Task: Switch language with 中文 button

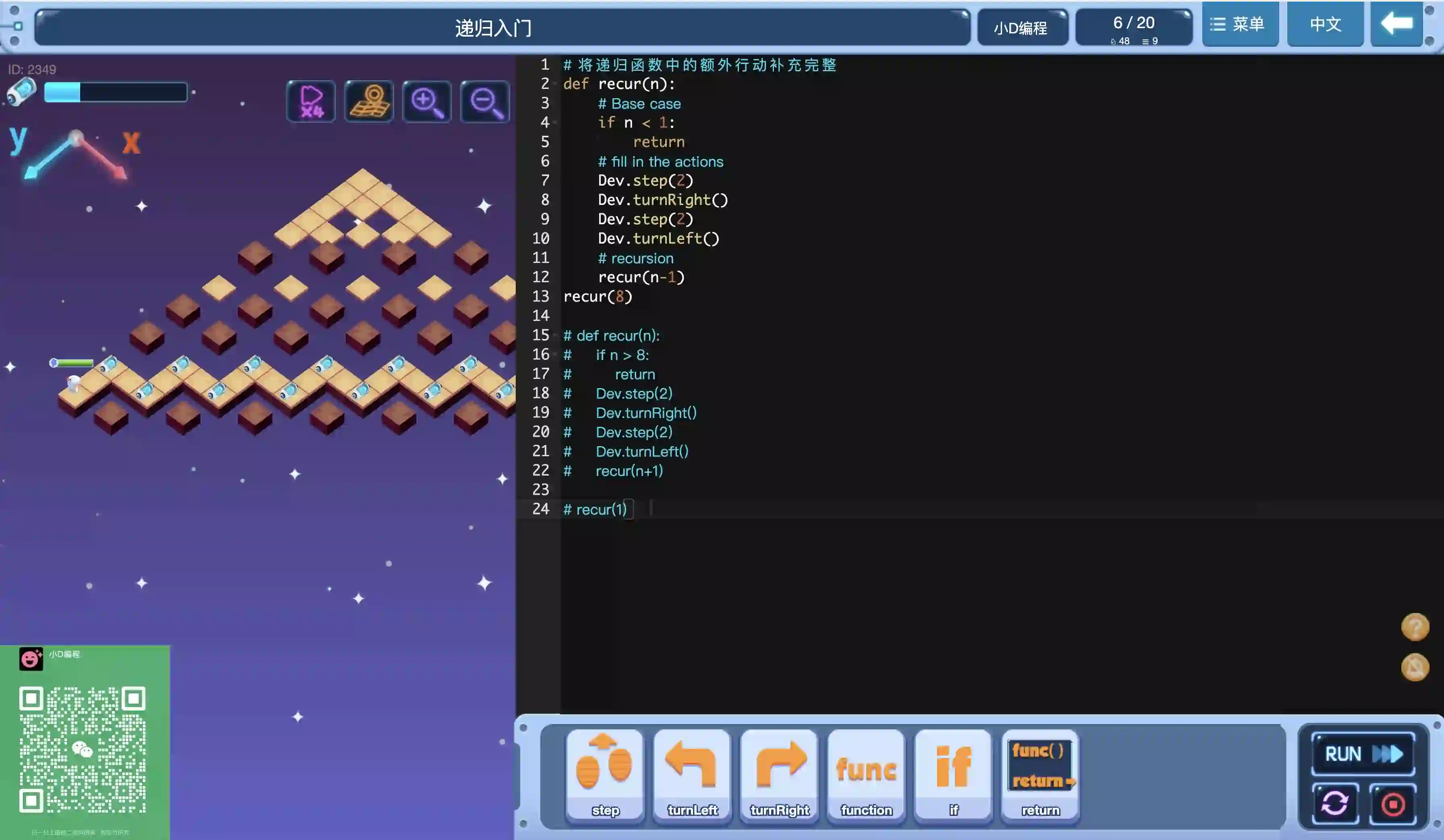Action: click(x=1325, y=24)
